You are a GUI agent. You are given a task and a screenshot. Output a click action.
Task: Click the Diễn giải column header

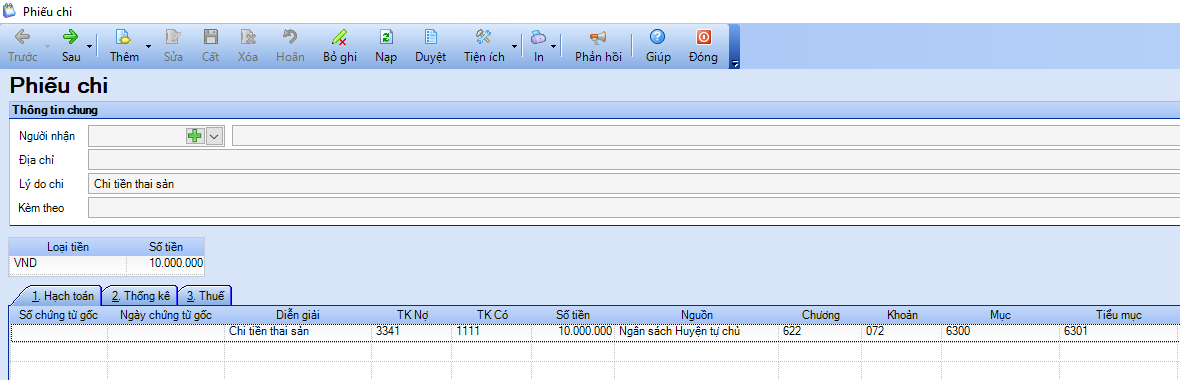(298, 315)
